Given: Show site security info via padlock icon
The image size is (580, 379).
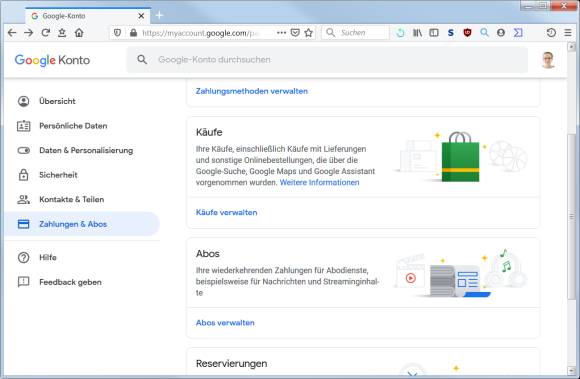Looking at the screenshot, I should [133, 33].
